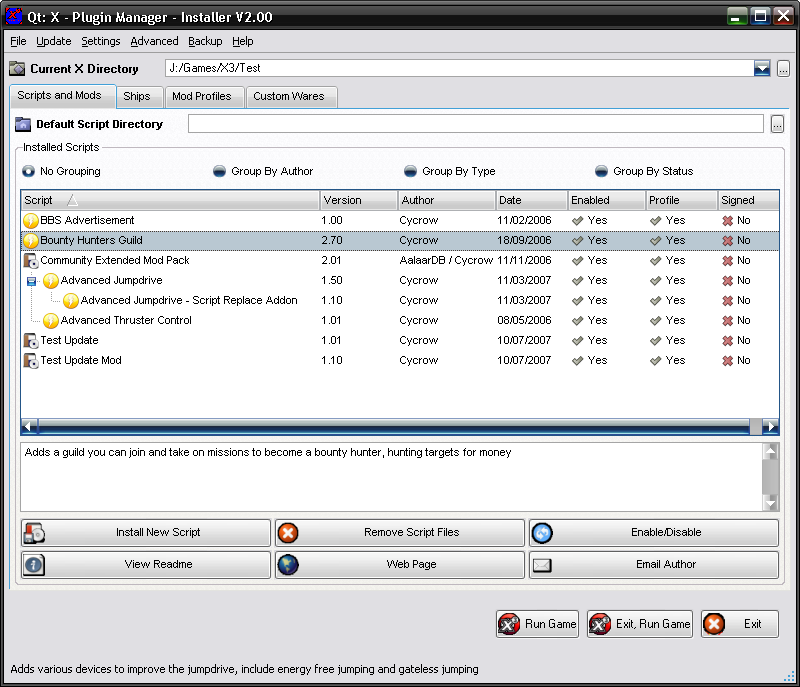This screenshot has height=687, width=800.
Task: Select Group By Status option
Action: [601, 171]
